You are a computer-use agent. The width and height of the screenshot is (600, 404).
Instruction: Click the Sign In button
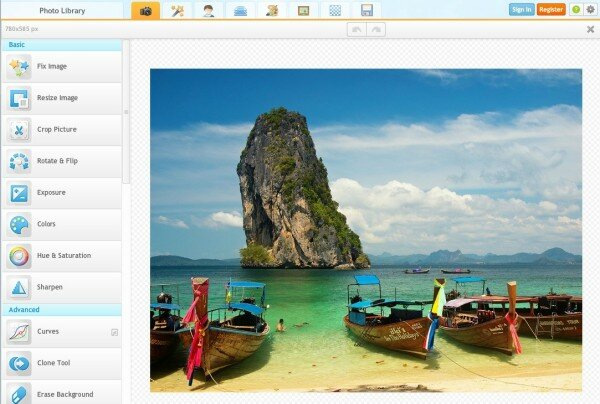pyautogui.click(x=521, y=9)
